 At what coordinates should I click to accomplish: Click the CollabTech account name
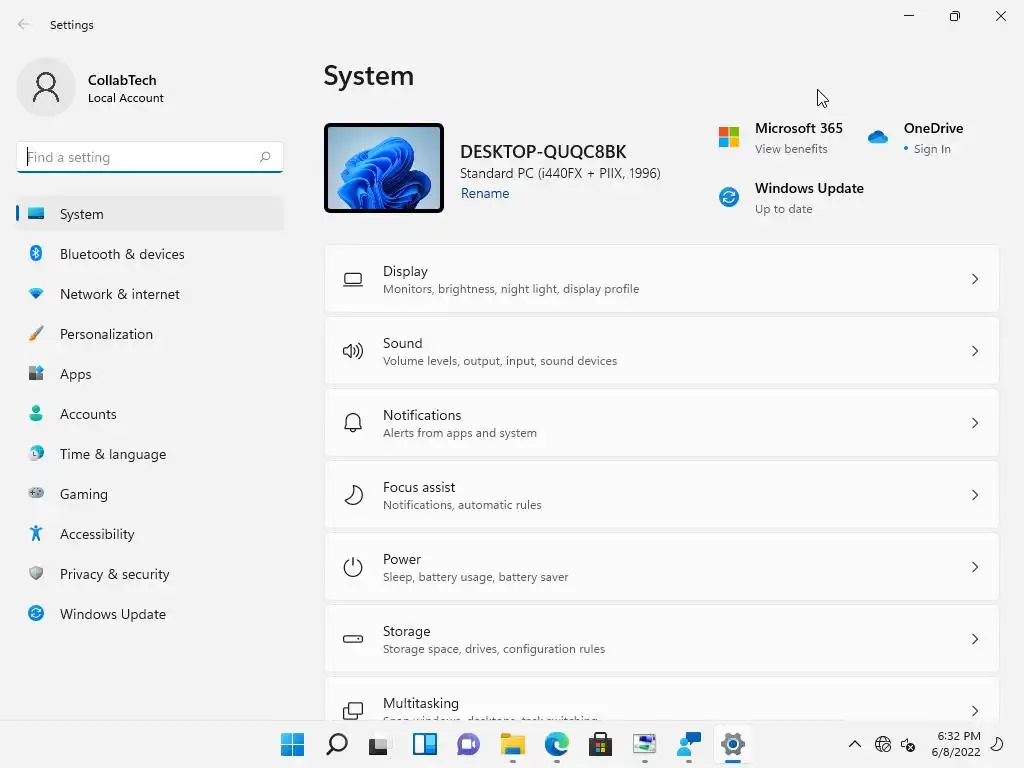point(122,80)
